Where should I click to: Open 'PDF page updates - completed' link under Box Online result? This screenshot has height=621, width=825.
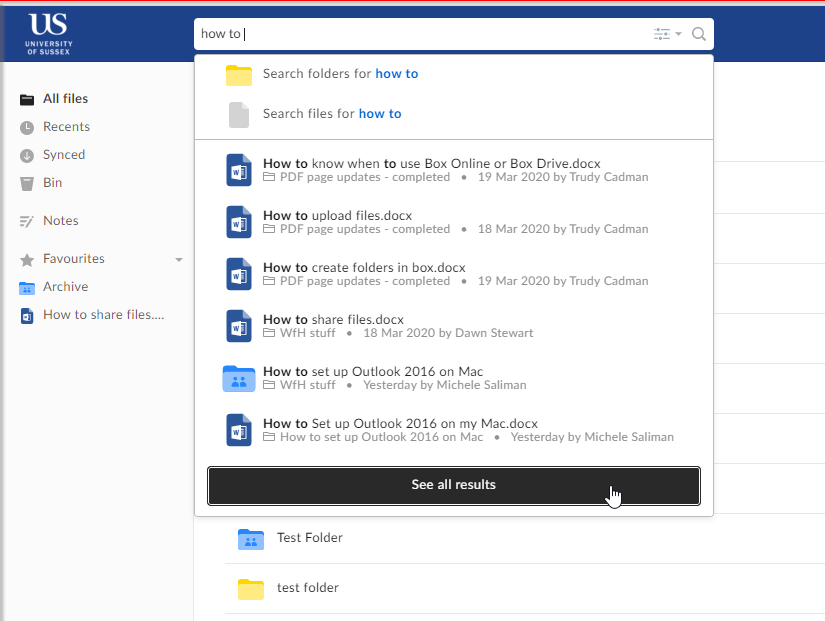click(365, 177)
